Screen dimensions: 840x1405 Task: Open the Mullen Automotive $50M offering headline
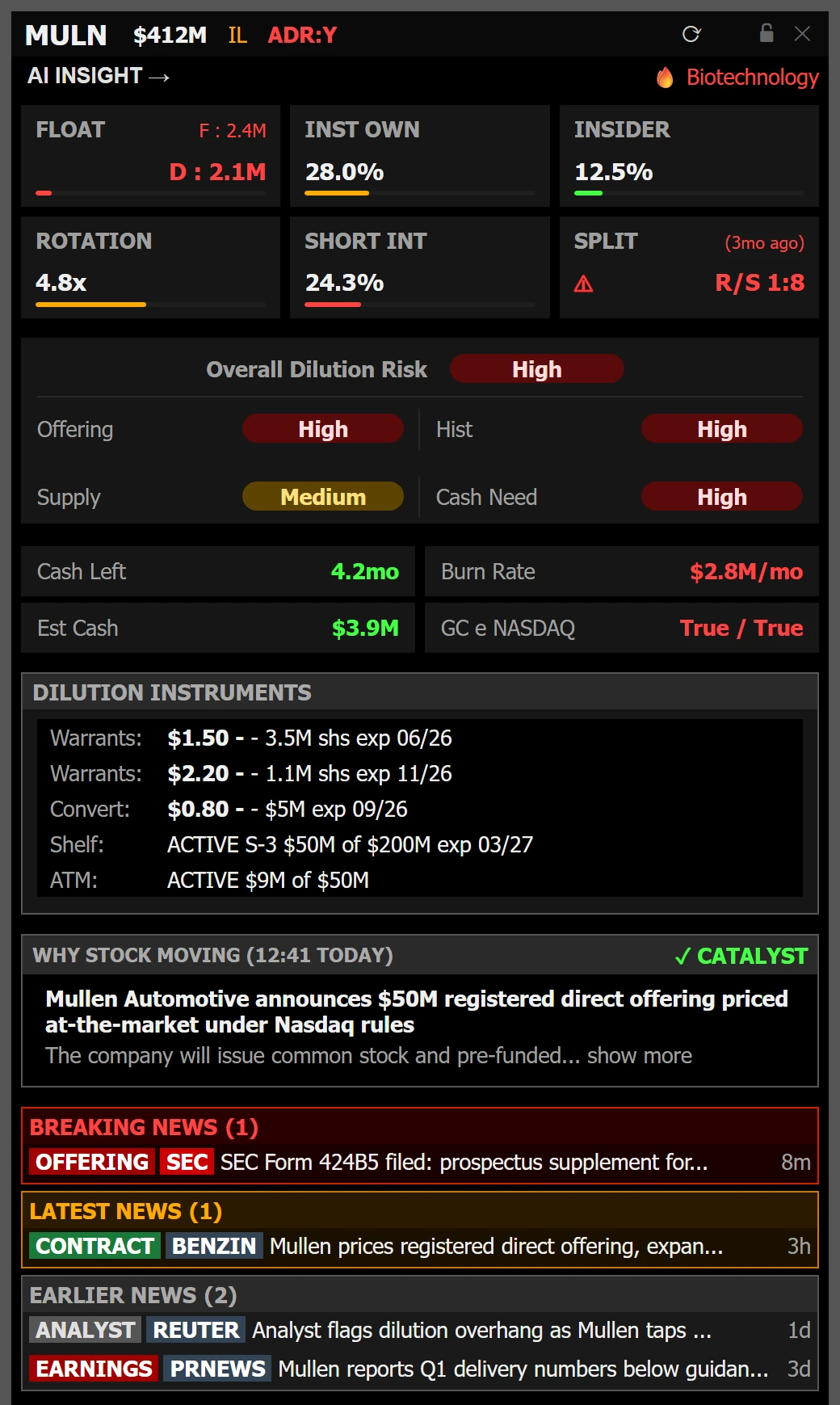click(x=417, y=1012)
